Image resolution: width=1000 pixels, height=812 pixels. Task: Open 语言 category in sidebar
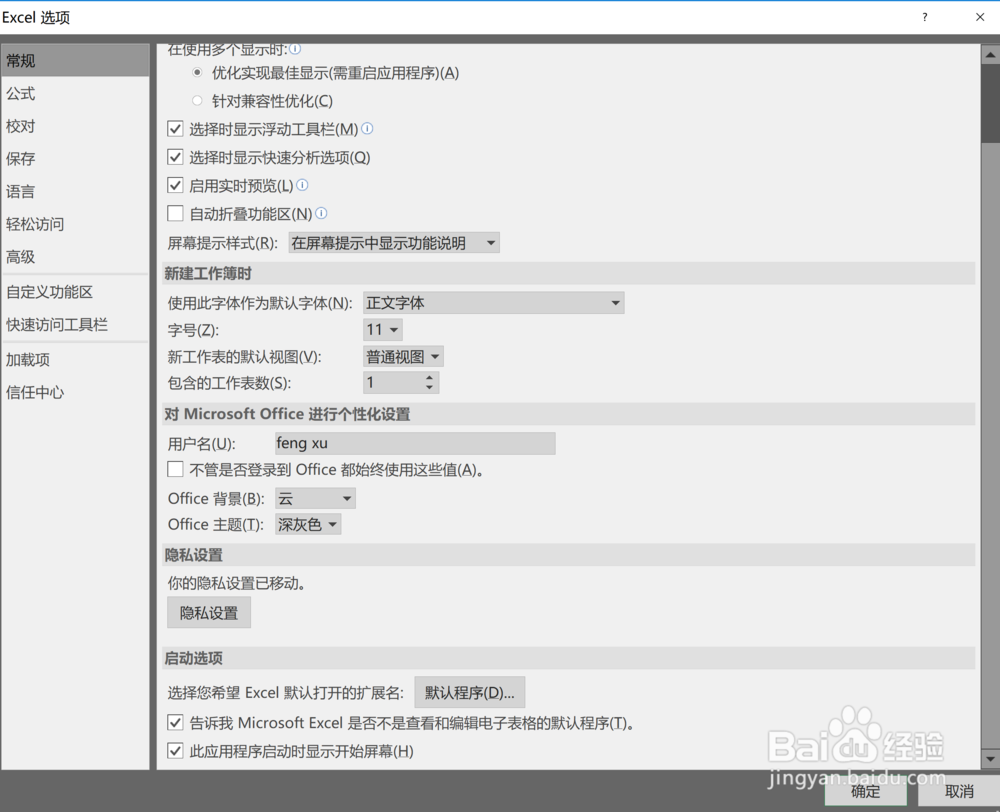(75, 191)
